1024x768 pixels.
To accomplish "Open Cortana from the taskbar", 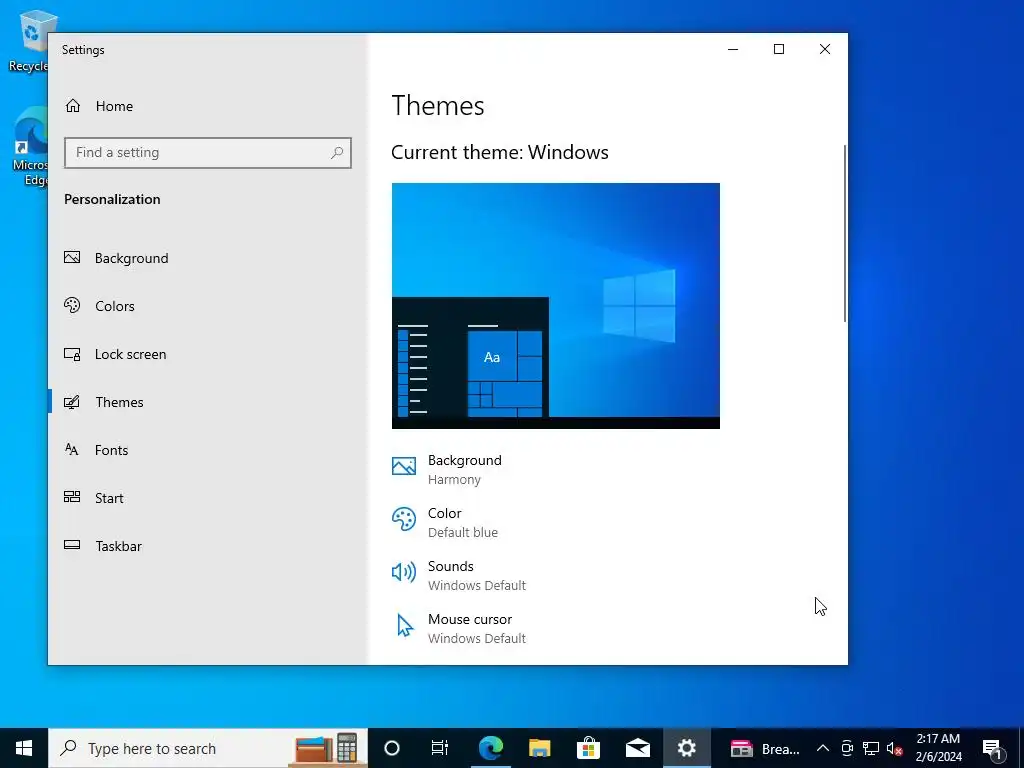I will tap(392, 748).
